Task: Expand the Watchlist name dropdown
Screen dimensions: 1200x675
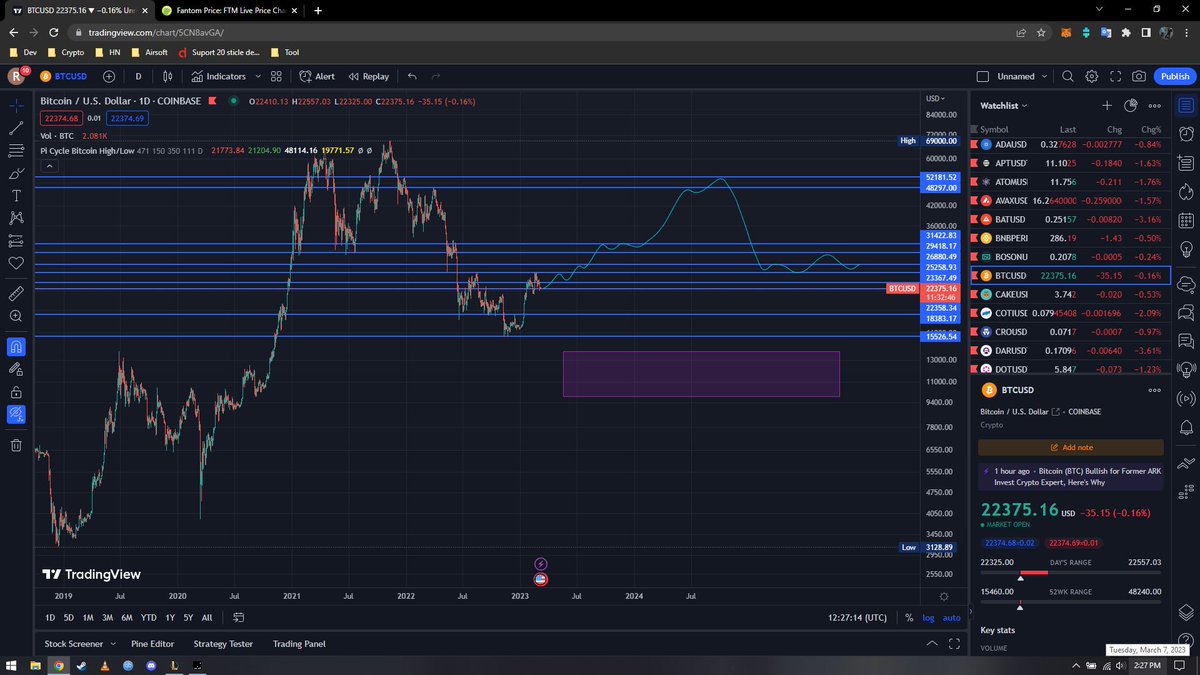Action: [1003, 105]
